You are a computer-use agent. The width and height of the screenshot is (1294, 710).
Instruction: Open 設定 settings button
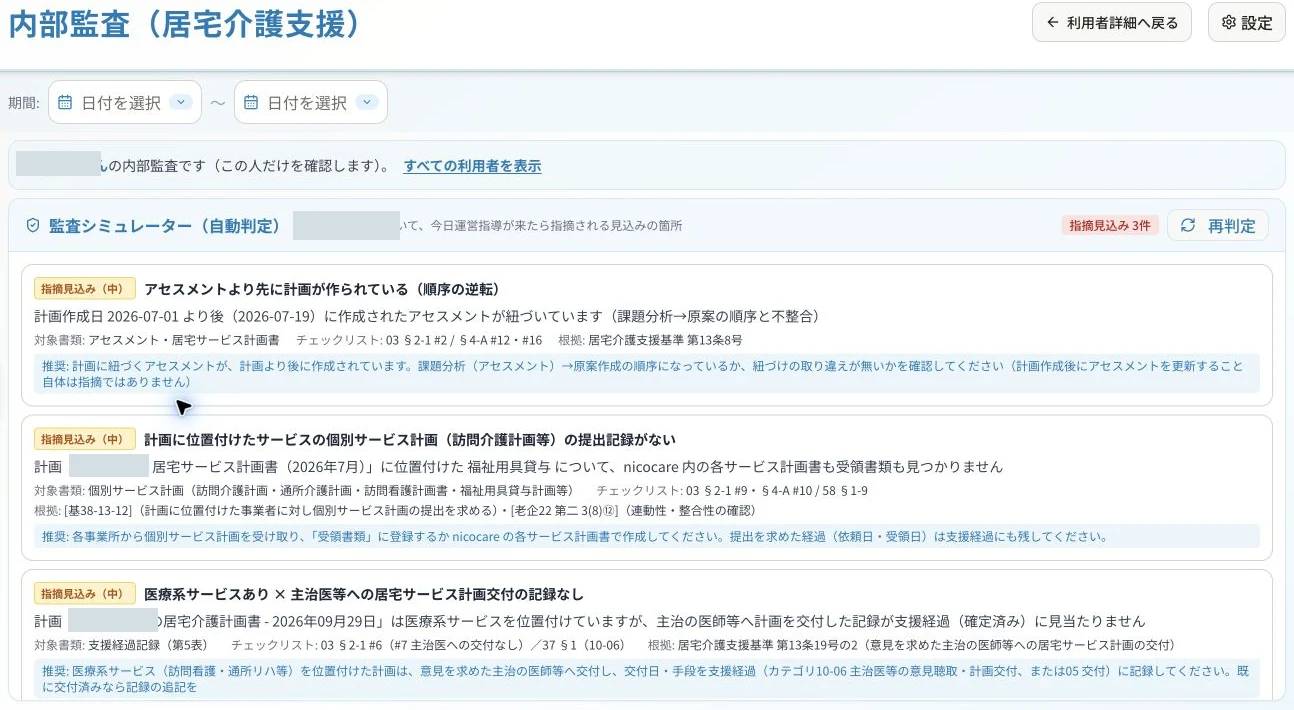pos(1246,22)
